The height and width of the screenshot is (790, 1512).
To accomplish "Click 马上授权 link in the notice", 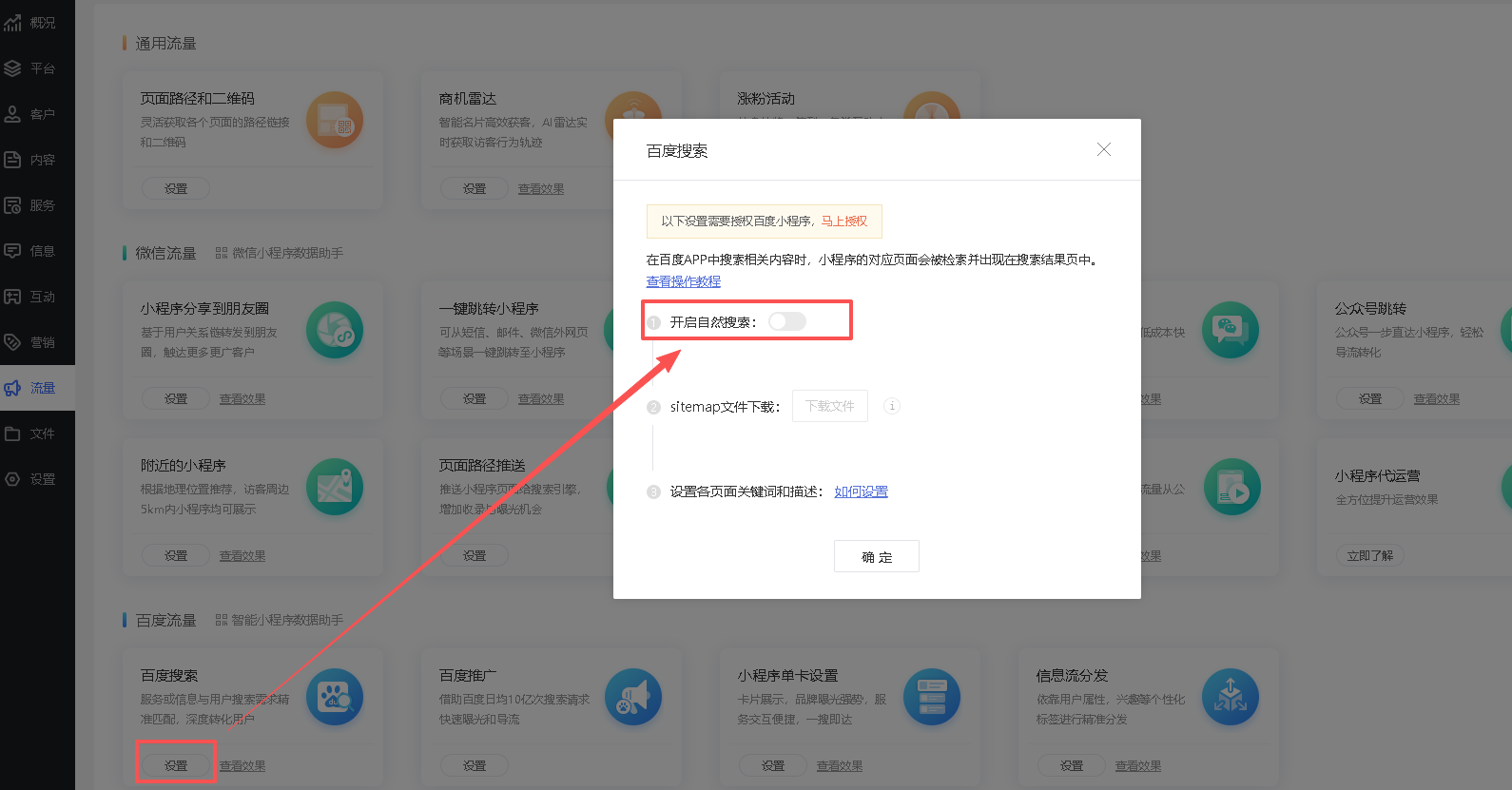I will point(844,221).
